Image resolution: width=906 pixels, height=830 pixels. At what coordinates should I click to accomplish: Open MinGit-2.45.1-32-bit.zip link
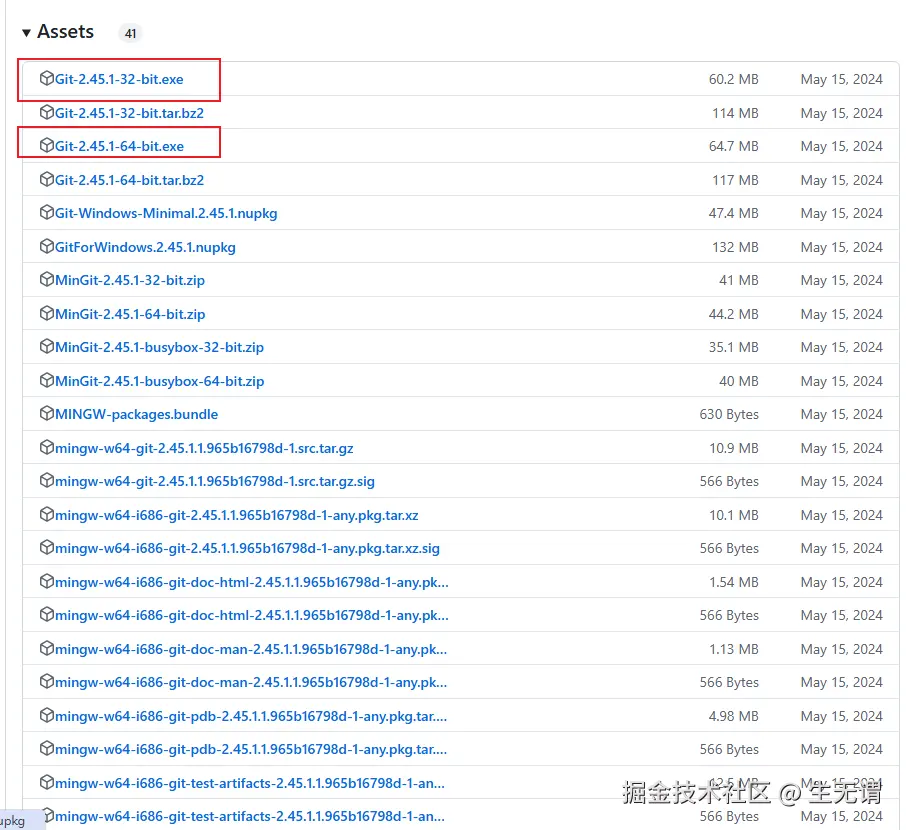tap(130, 280)
